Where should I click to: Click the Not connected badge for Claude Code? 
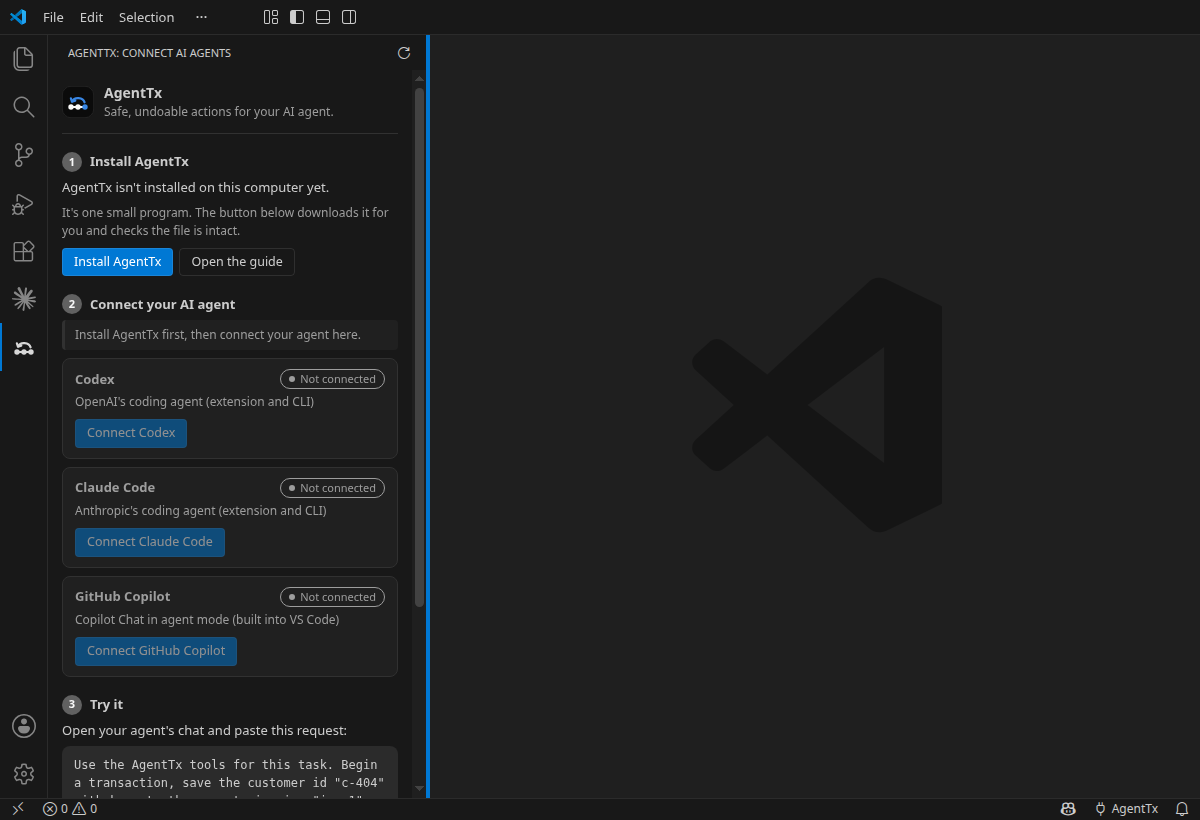(x=332, y=488)
